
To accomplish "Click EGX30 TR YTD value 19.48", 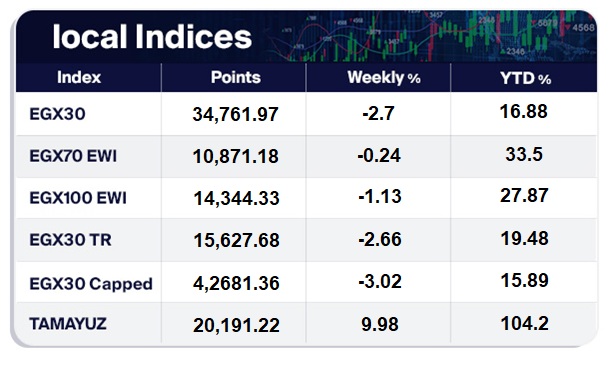I will [524, 238].
